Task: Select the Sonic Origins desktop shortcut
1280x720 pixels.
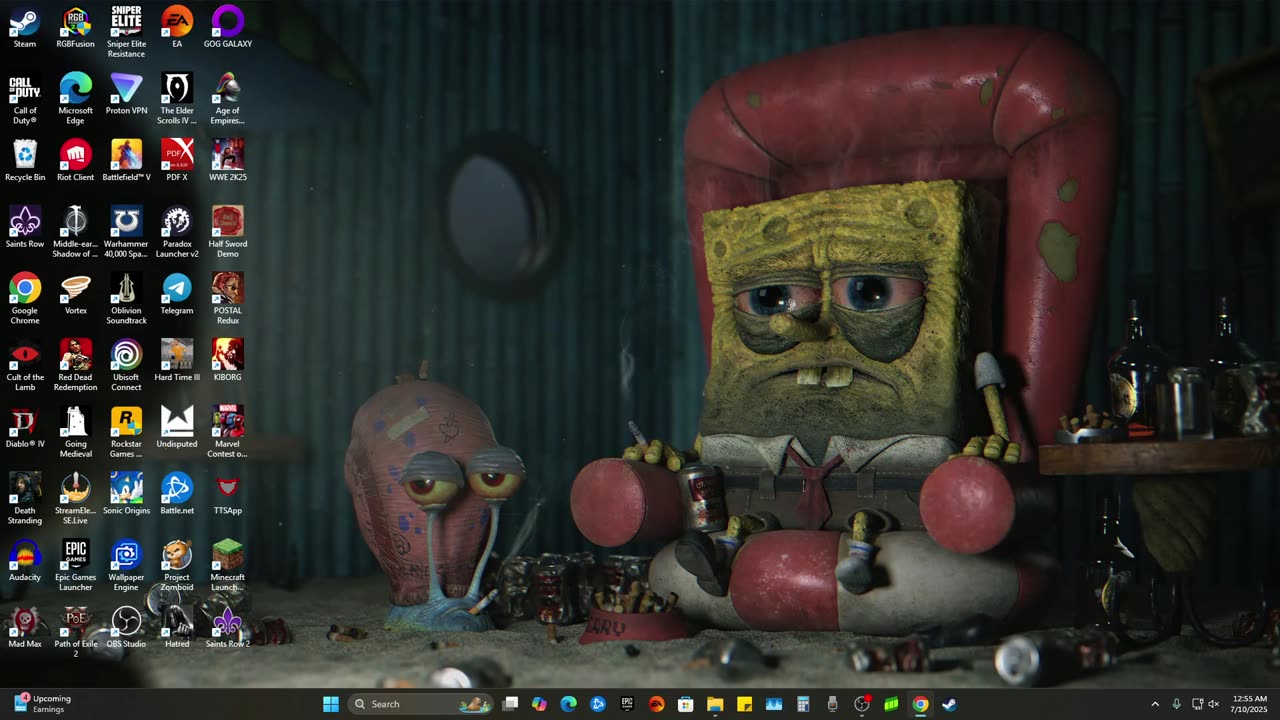Action: click(126, 495)
